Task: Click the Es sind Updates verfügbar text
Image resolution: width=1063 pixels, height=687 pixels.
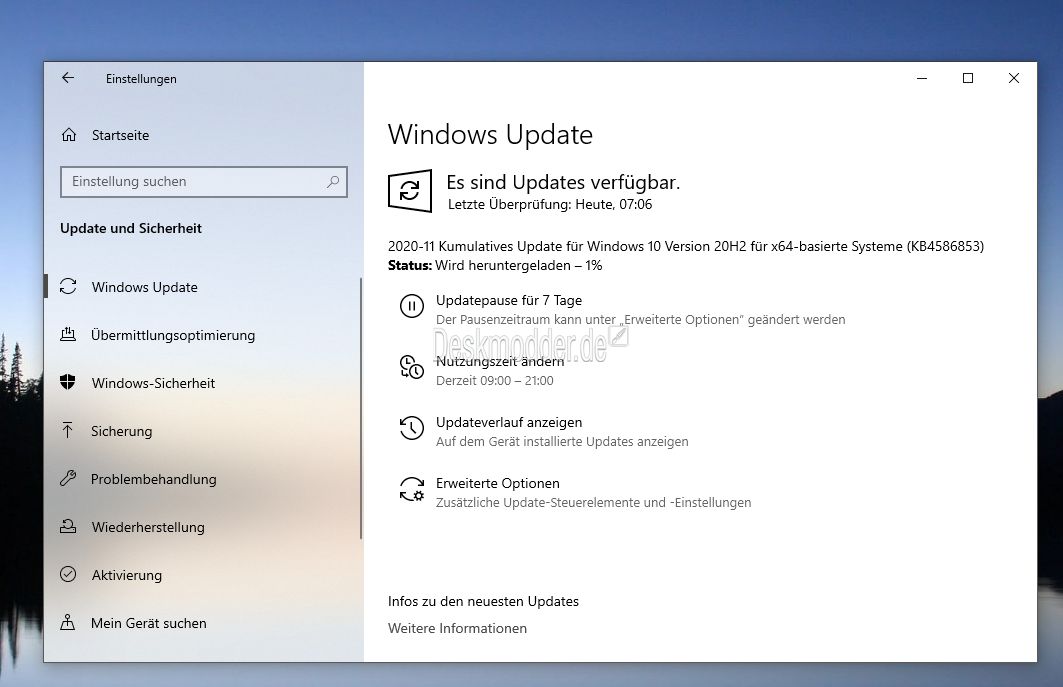Action: pyautogui.click(x=563, y=182)
